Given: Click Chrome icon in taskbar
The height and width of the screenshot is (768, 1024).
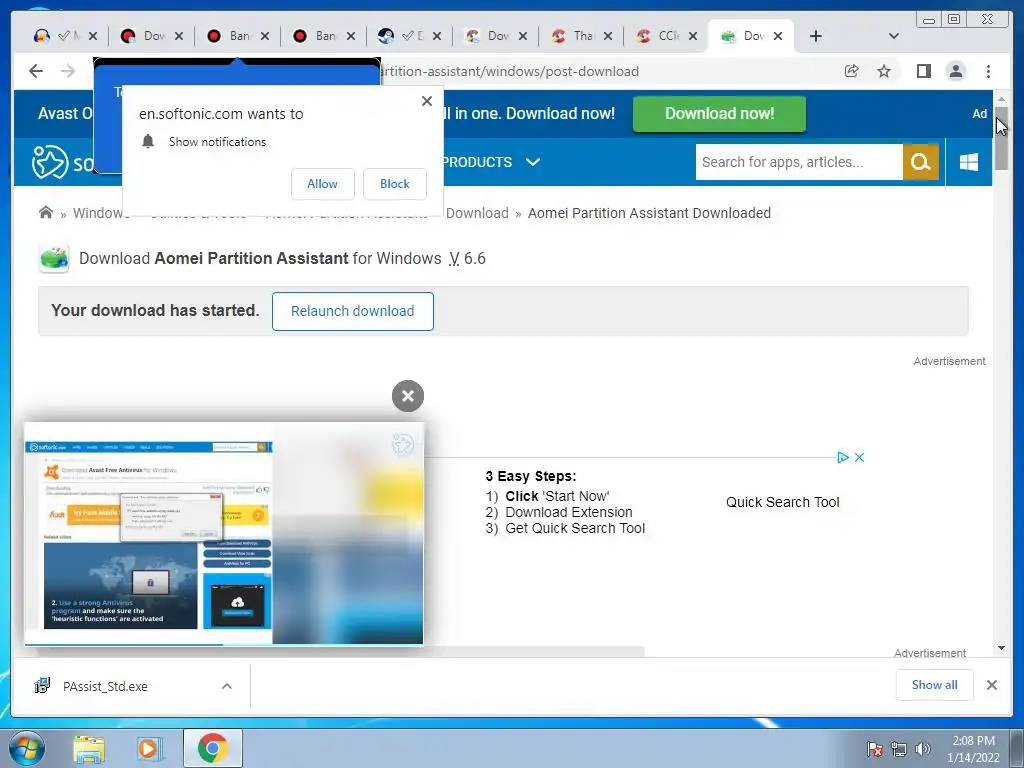Looking at the screenshot, I should pos(212,748).
